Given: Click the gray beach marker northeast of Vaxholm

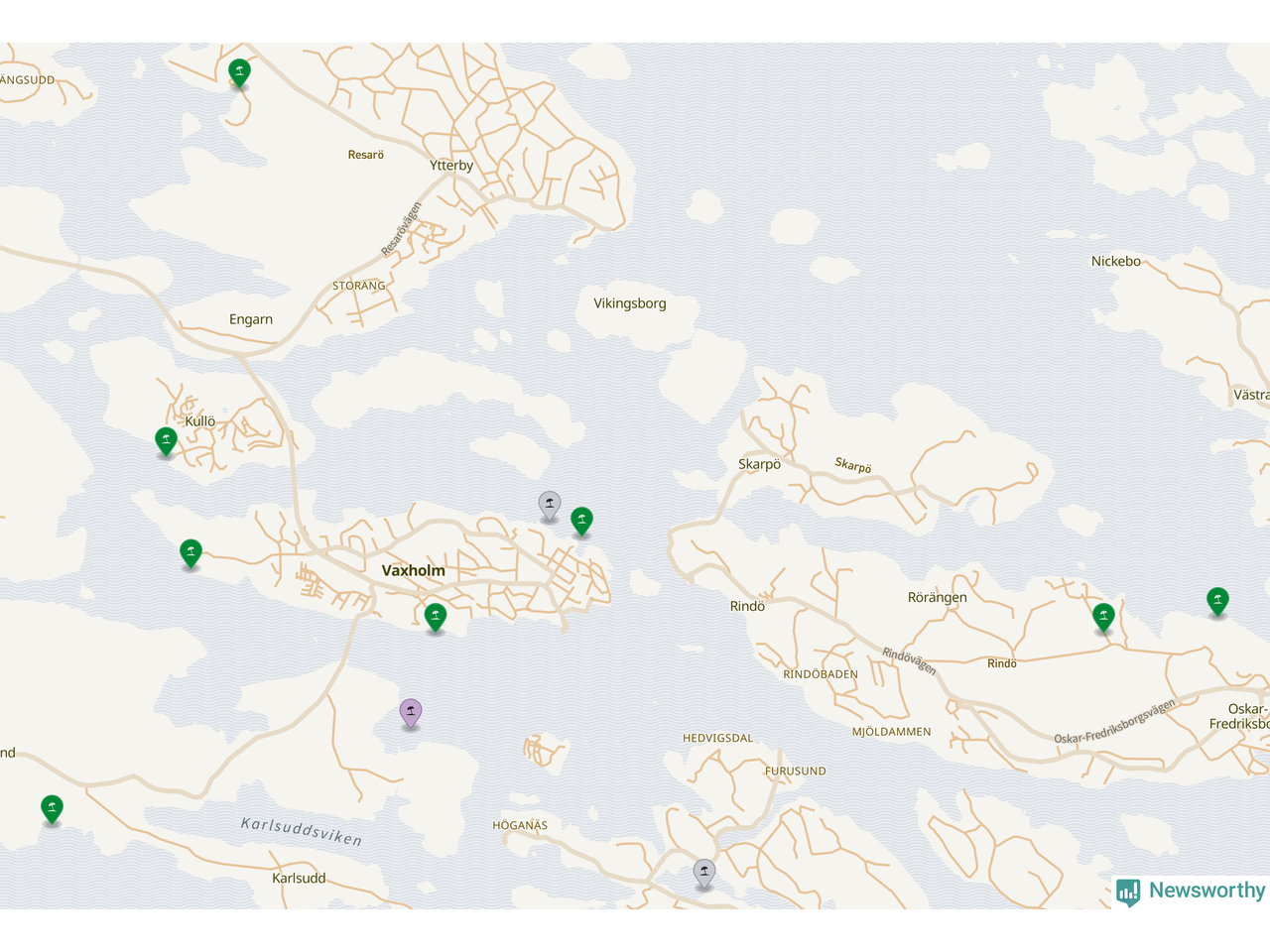Looking at the screenshot, I should [x=550, y=505].
